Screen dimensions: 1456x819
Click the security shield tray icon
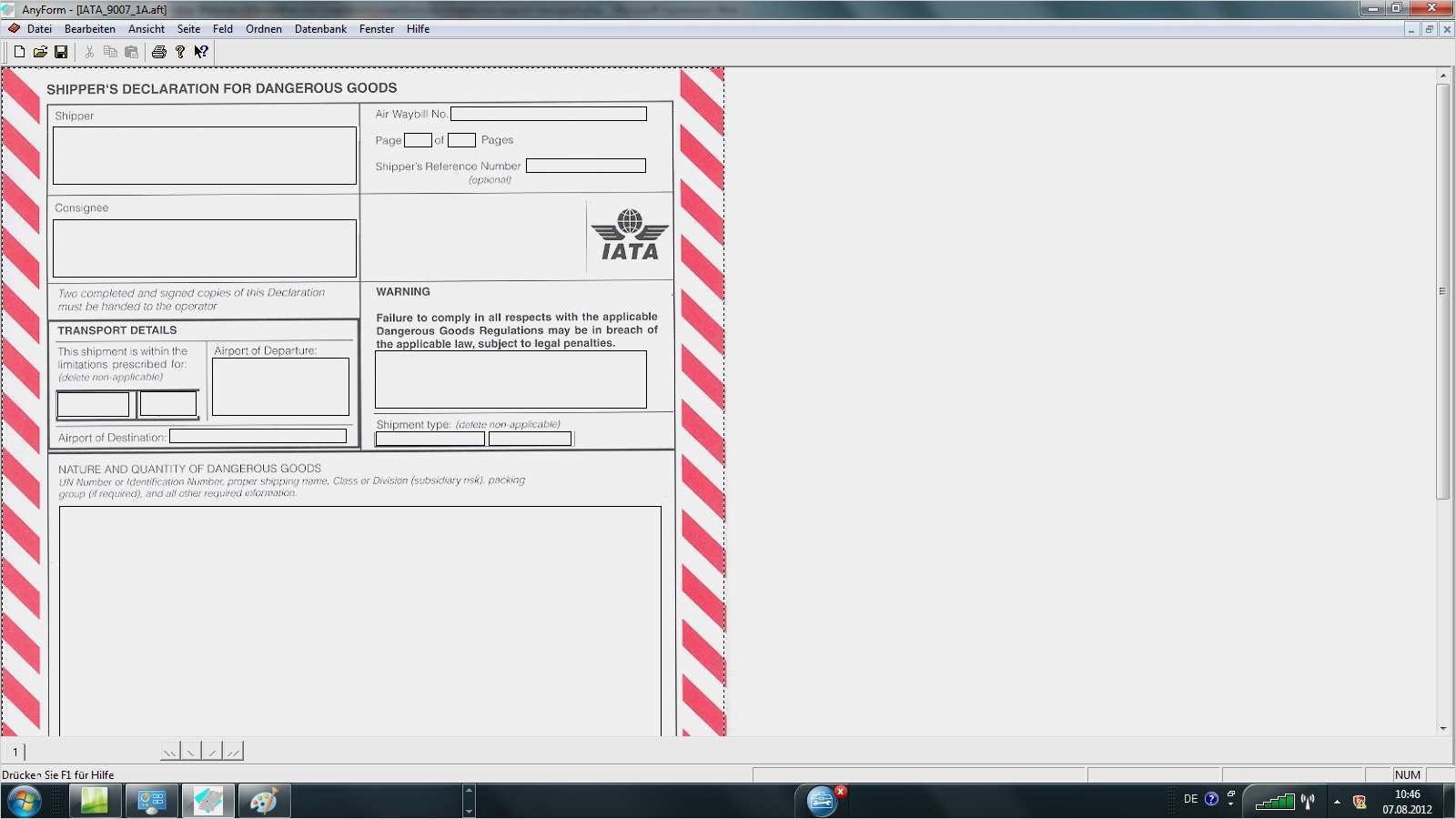(1360, 802)
